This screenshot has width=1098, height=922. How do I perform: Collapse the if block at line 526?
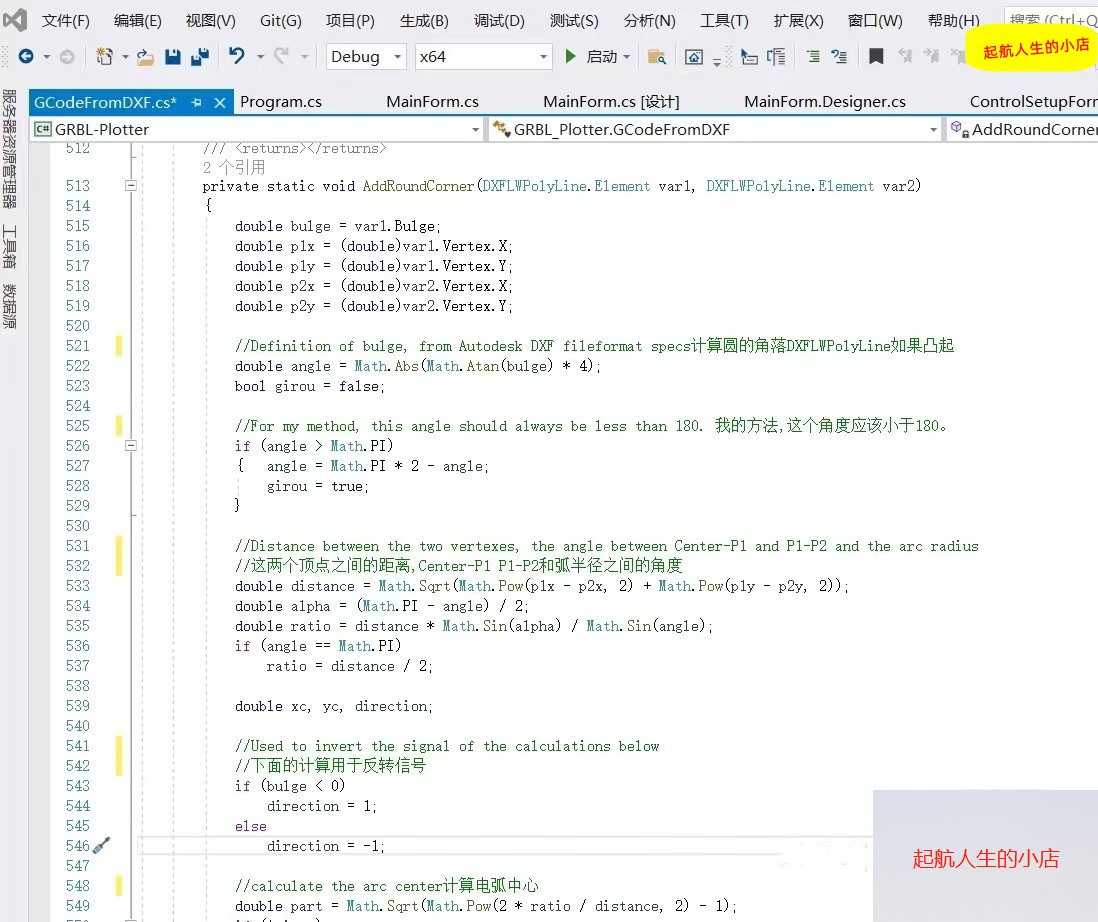pyautogui.click(x=131, y=445)
